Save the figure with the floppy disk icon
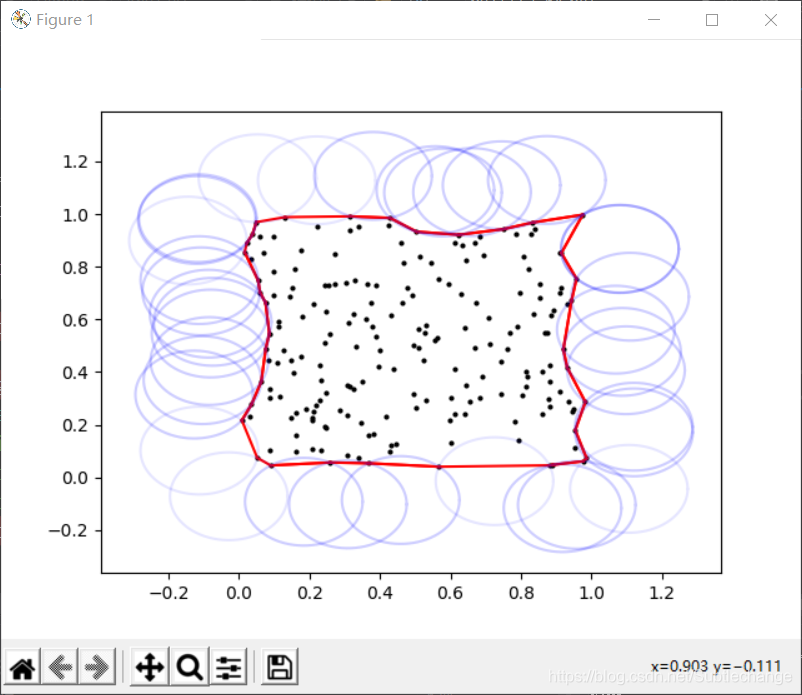The image size is (802, 695). pyautogui.click(x=280, y=667)
